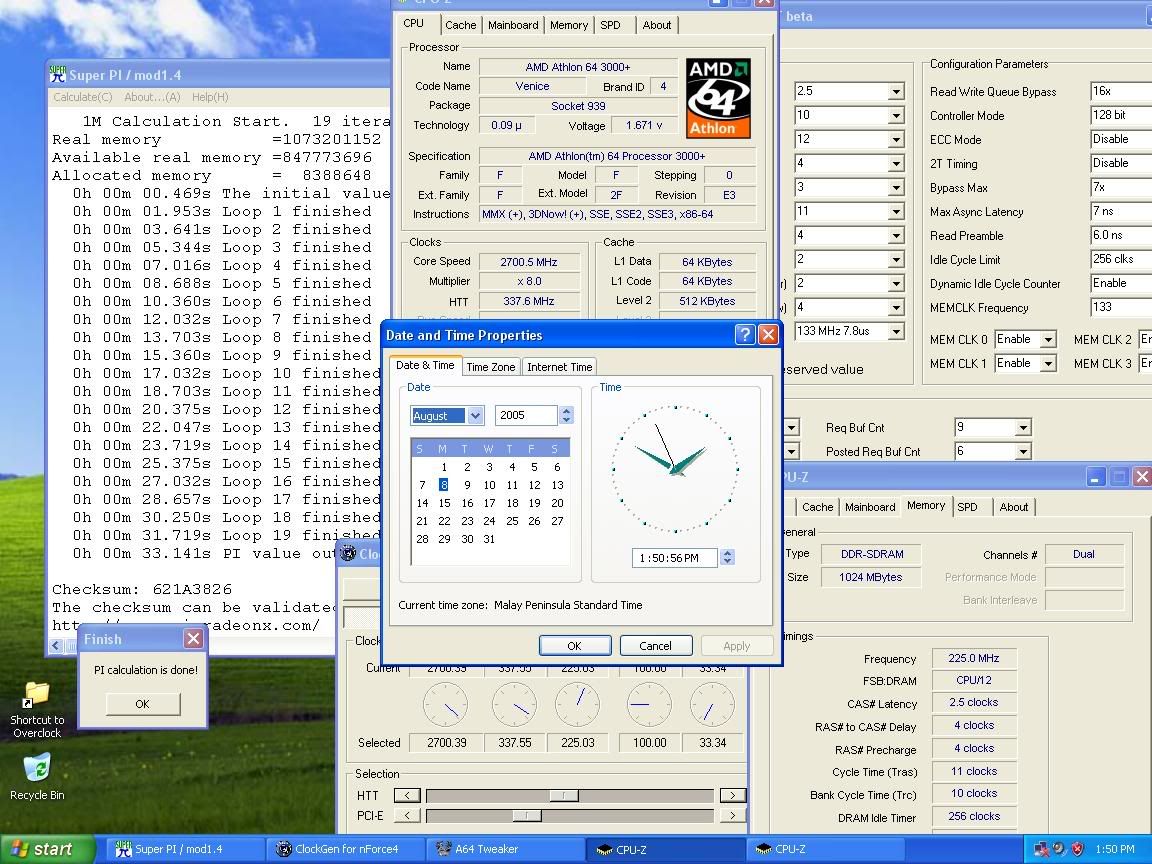Click the Super PI icon in its title bar
This screenshot has width=1152, height=864.
pos(57,72)
